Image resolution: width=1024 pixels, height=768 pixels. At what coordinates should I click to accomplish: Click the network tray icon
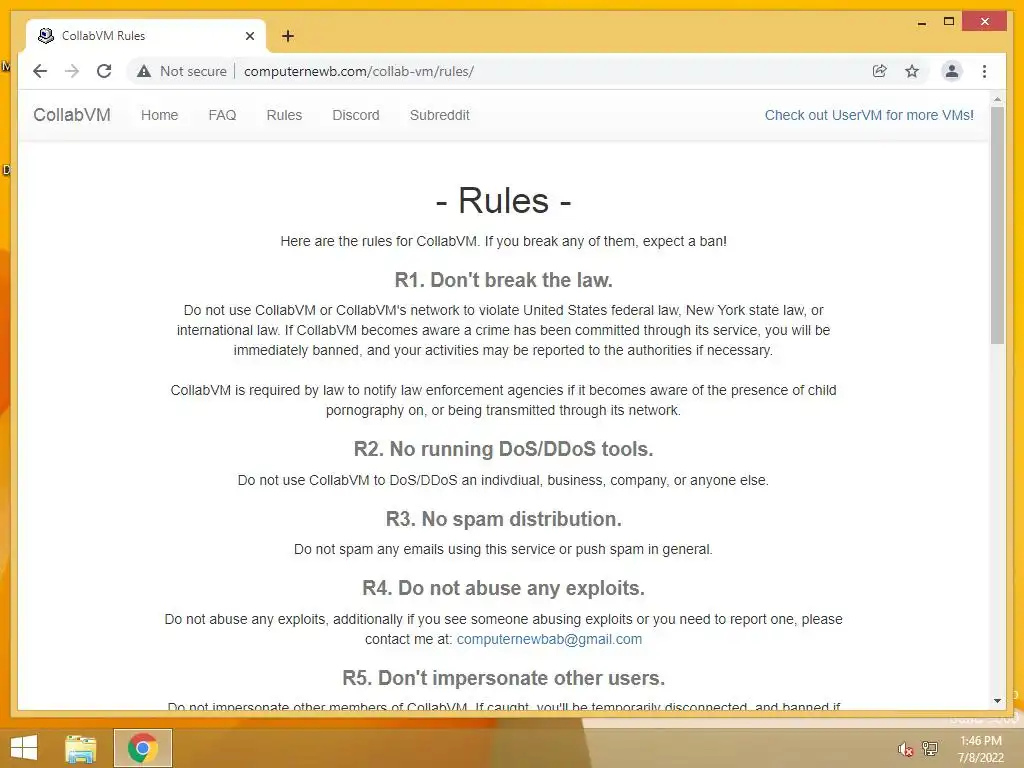pyautogui.click(x=930, y=748)
